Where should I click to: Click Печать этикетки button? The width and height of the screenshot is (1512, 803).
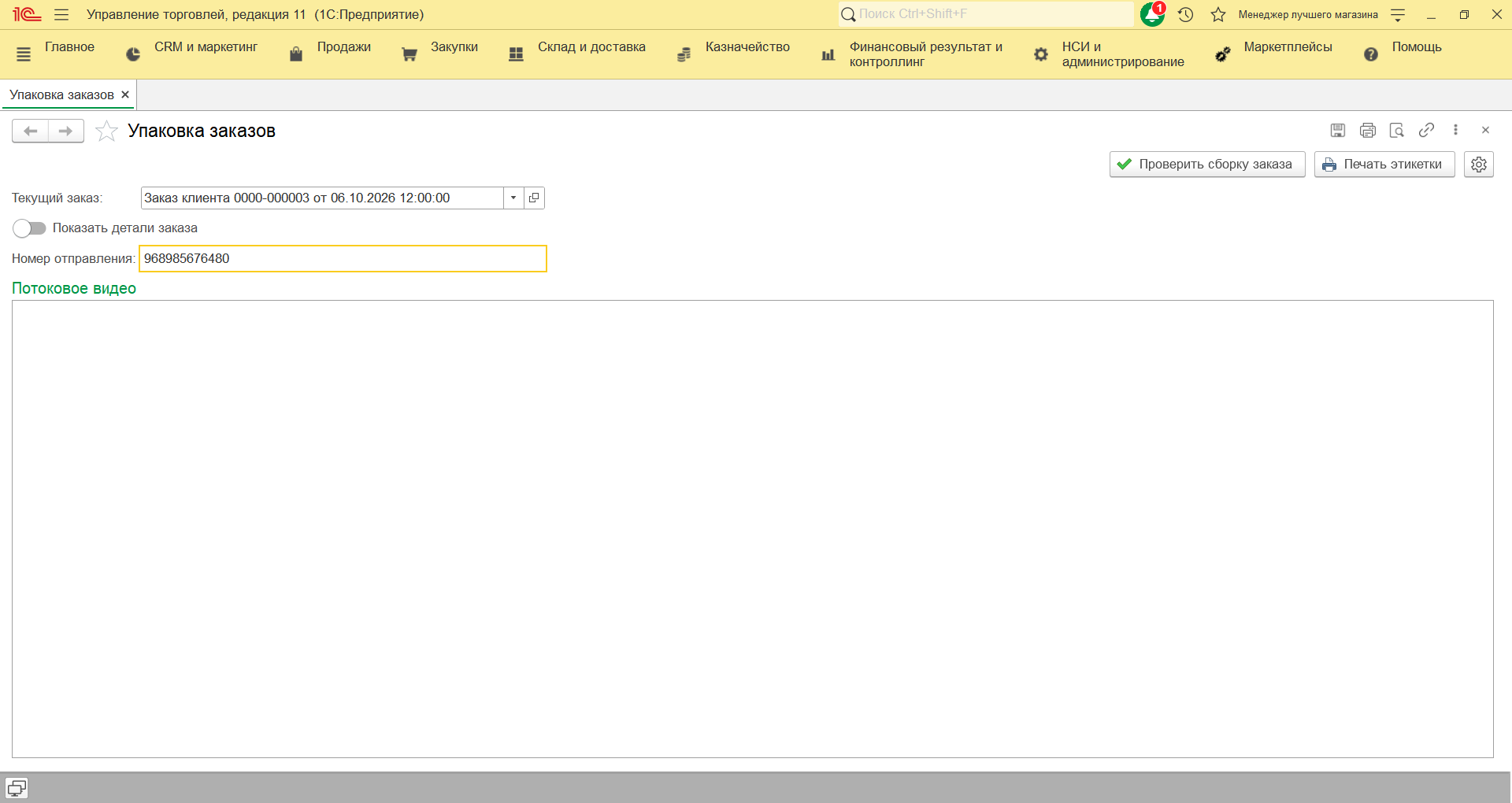(x=1384, y=165)
